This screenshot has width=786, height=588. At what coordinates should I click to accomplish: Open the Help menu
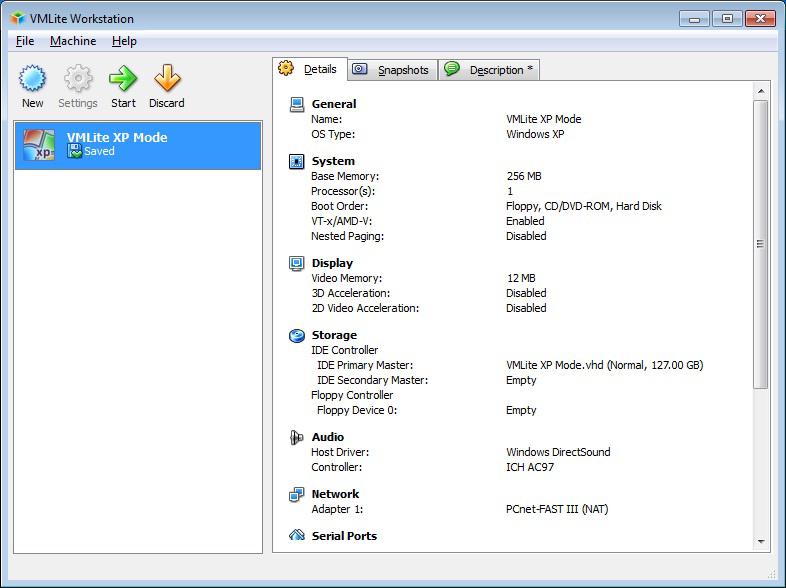pyautogui.click(x=124, y=41)
